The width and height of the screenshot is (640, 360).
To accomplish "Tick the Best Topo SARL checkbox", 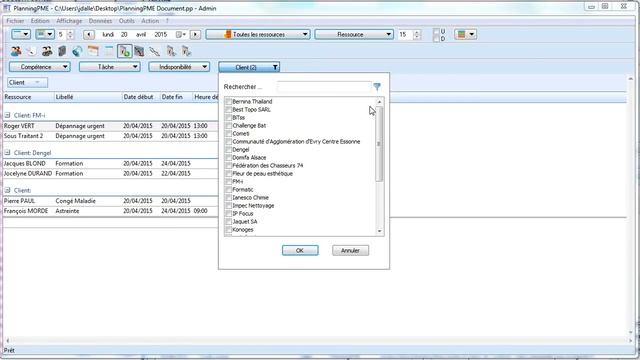I will pyautogui.click(x=229, y=109).
